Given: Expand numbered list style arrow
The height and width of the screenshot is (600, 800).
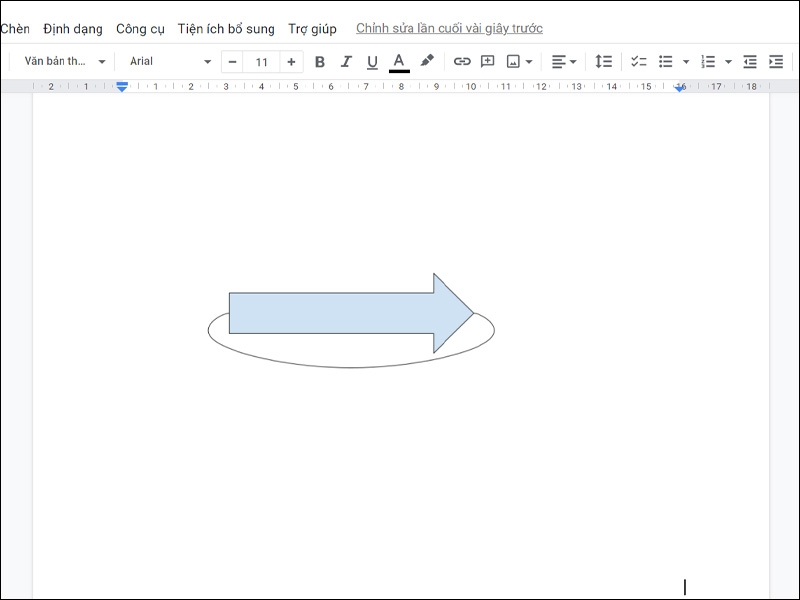Looking at the screenshot, I should pos(729,62).
